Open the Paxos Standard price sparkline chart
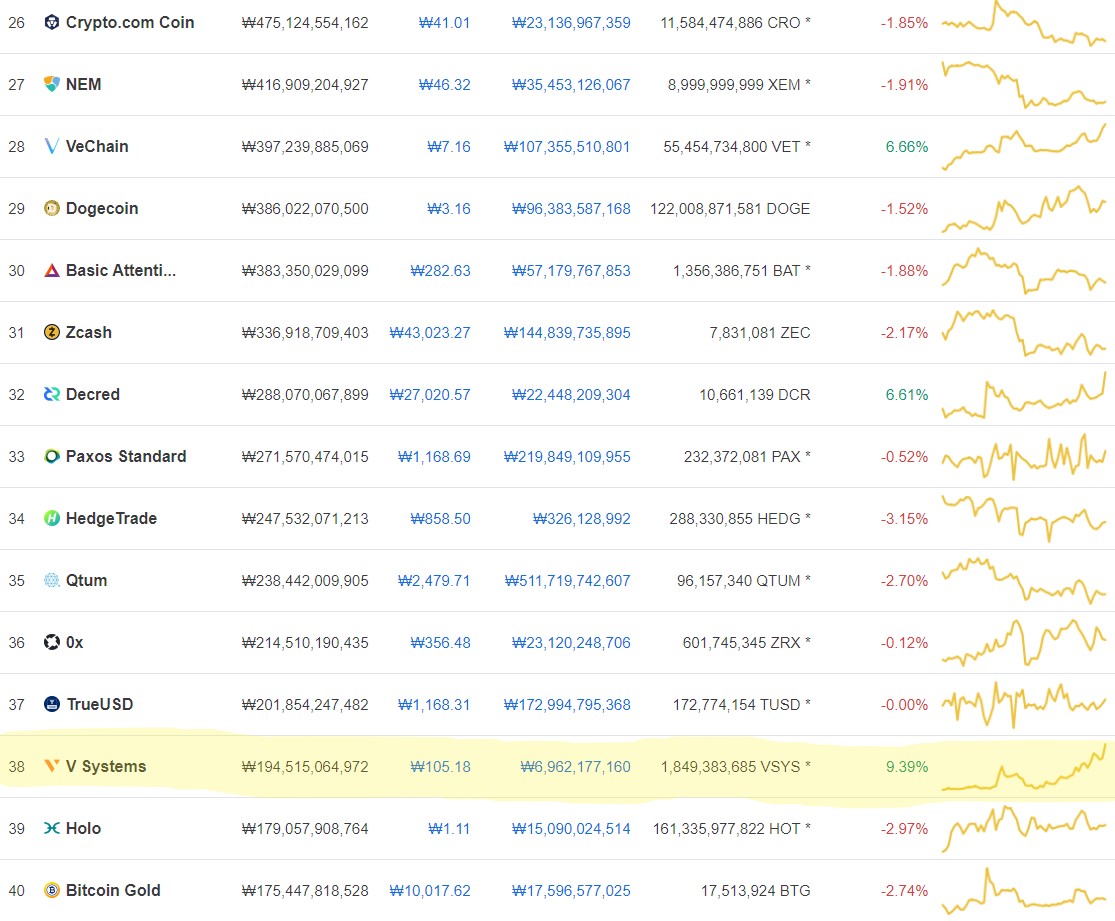 (x=1024, y=457)
